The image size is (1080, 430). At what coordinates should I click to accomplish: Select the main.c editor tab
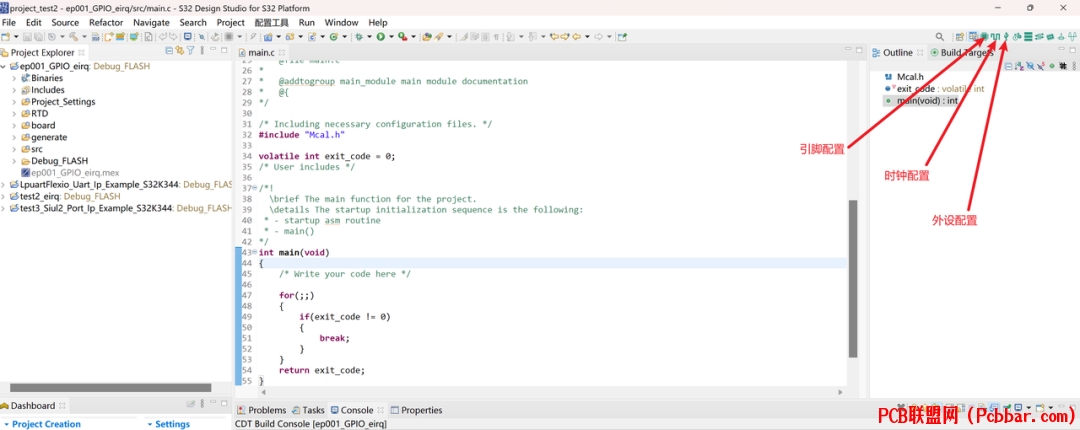pos(261,52)
